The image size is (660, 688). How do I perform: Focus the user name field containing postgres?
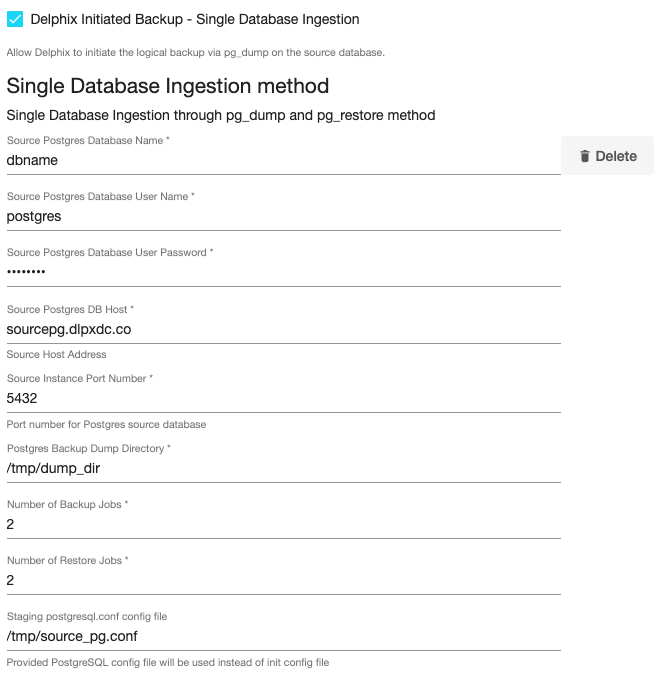pyautogui.click(x=283, y=216)
